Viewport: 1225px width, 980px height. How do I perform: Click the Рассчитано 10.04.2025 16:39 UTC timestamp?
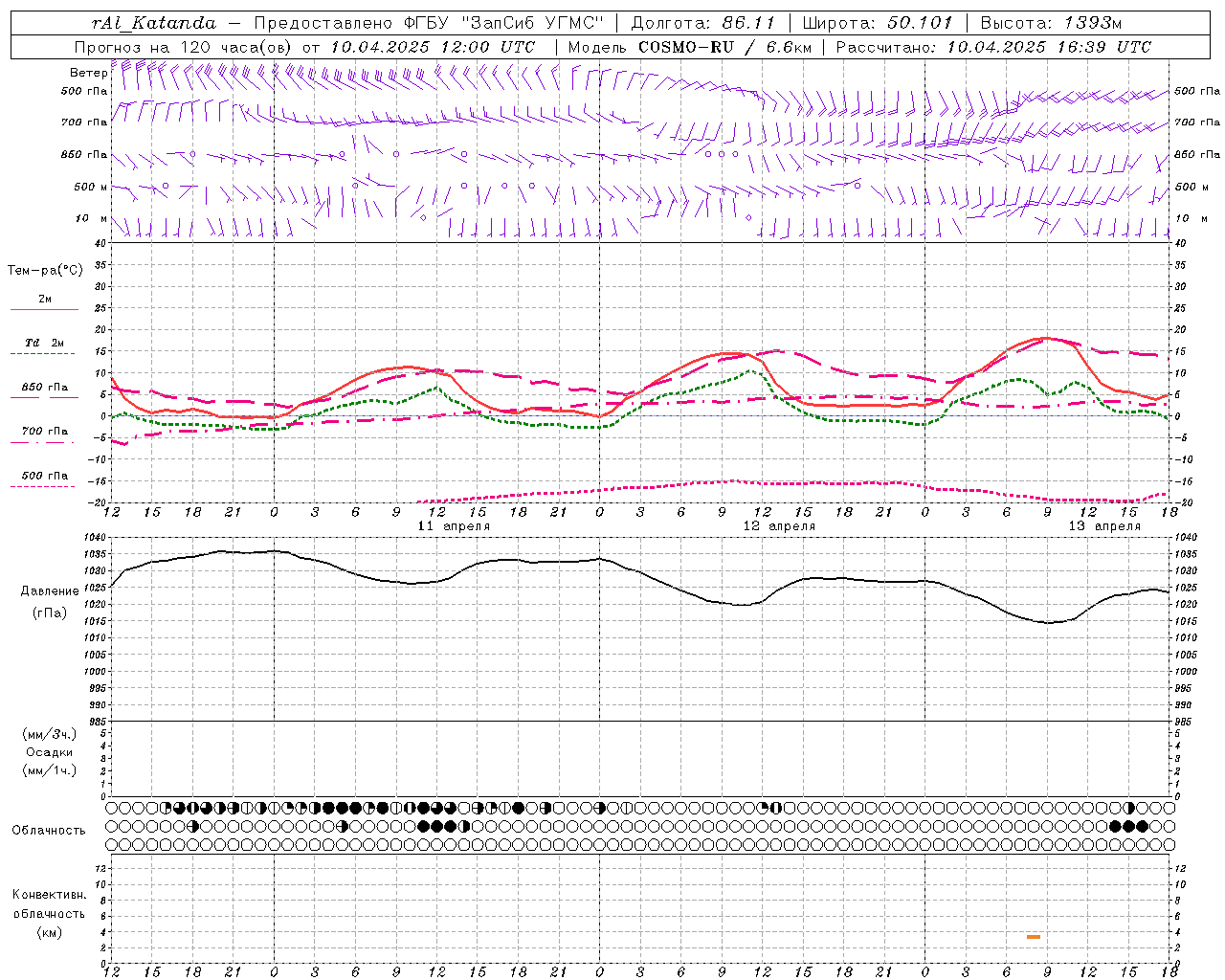[993, 47]
